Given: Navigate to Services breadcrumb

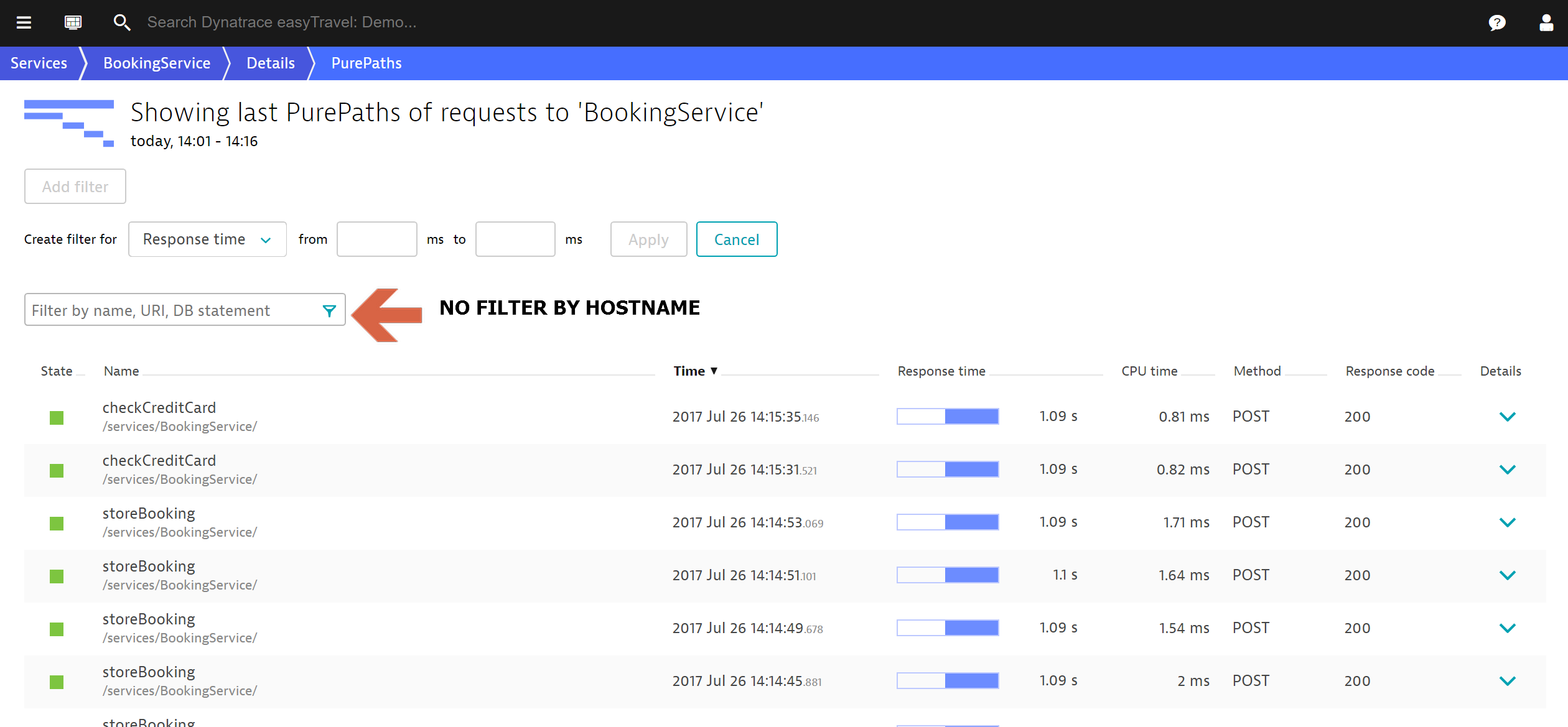Looking at the screenshot, I should (x=39, y=63).
